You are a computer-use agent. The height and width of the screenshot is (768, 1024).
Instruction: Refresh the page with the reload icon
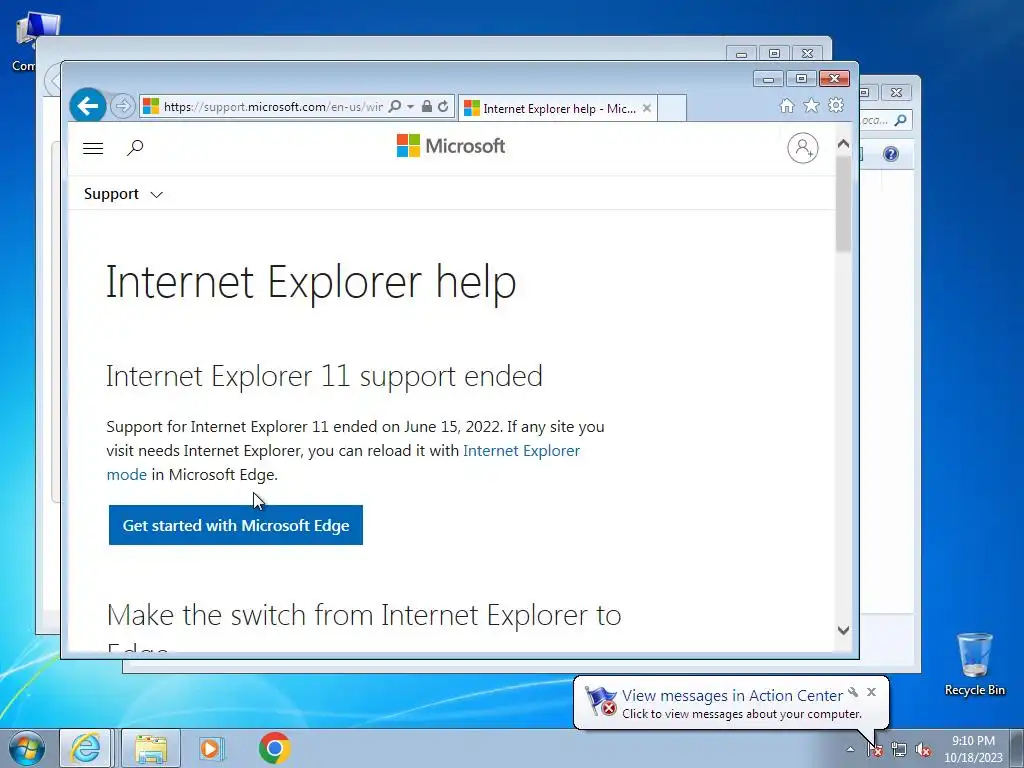[x=443, y=106]
